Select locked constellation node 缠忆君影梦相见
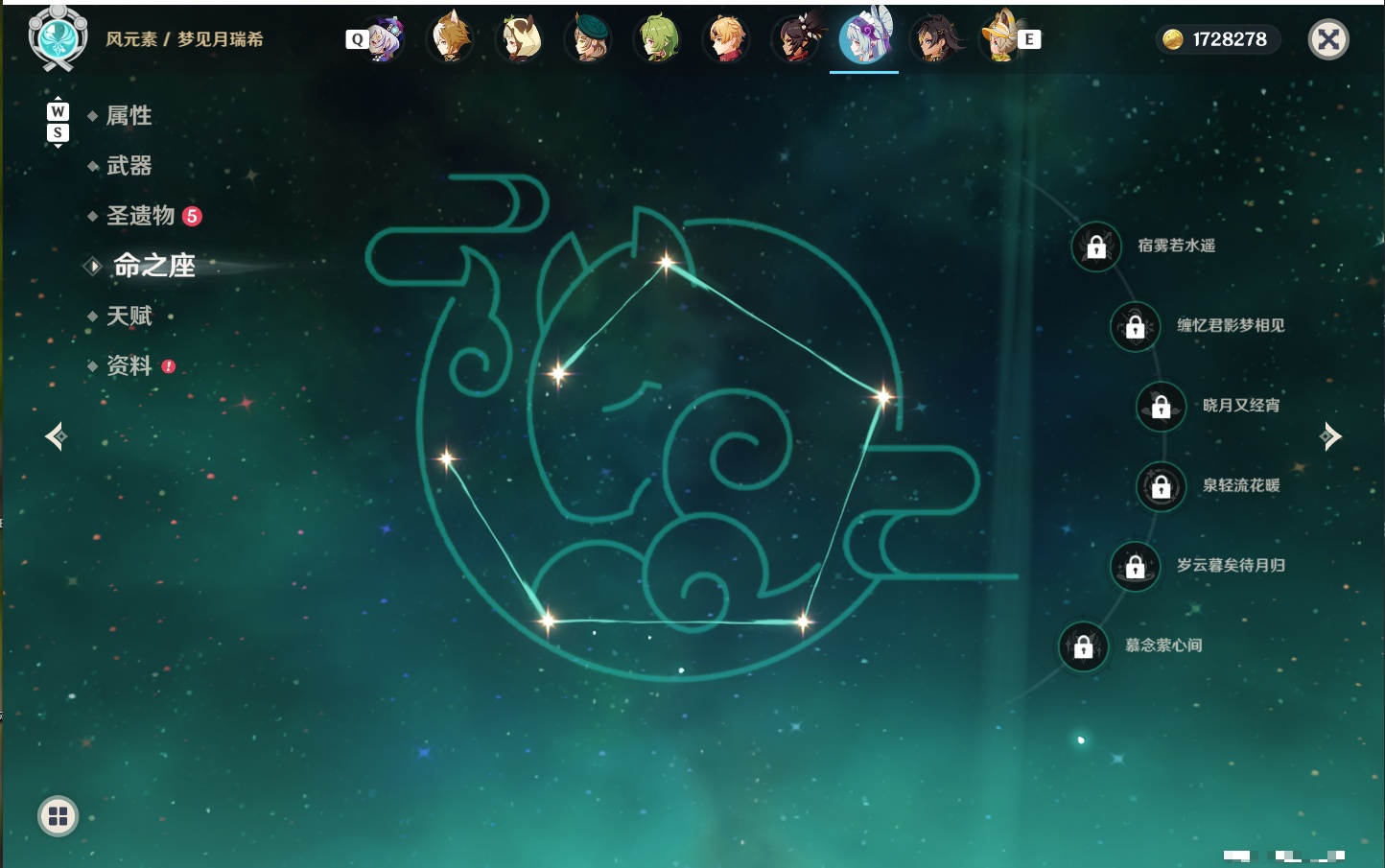1385x868 pixels. pos(1135,326)
